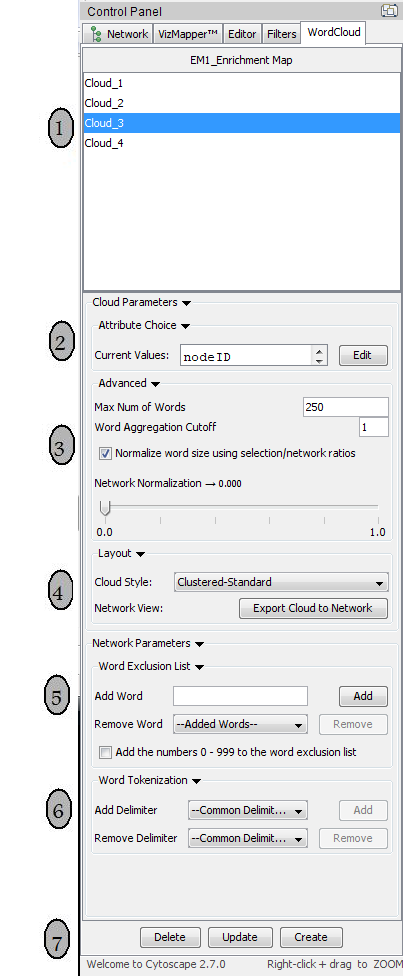Collapse the Word Tokenization section
The width and height of the screenshot is (403, 976).
(196, 781)
